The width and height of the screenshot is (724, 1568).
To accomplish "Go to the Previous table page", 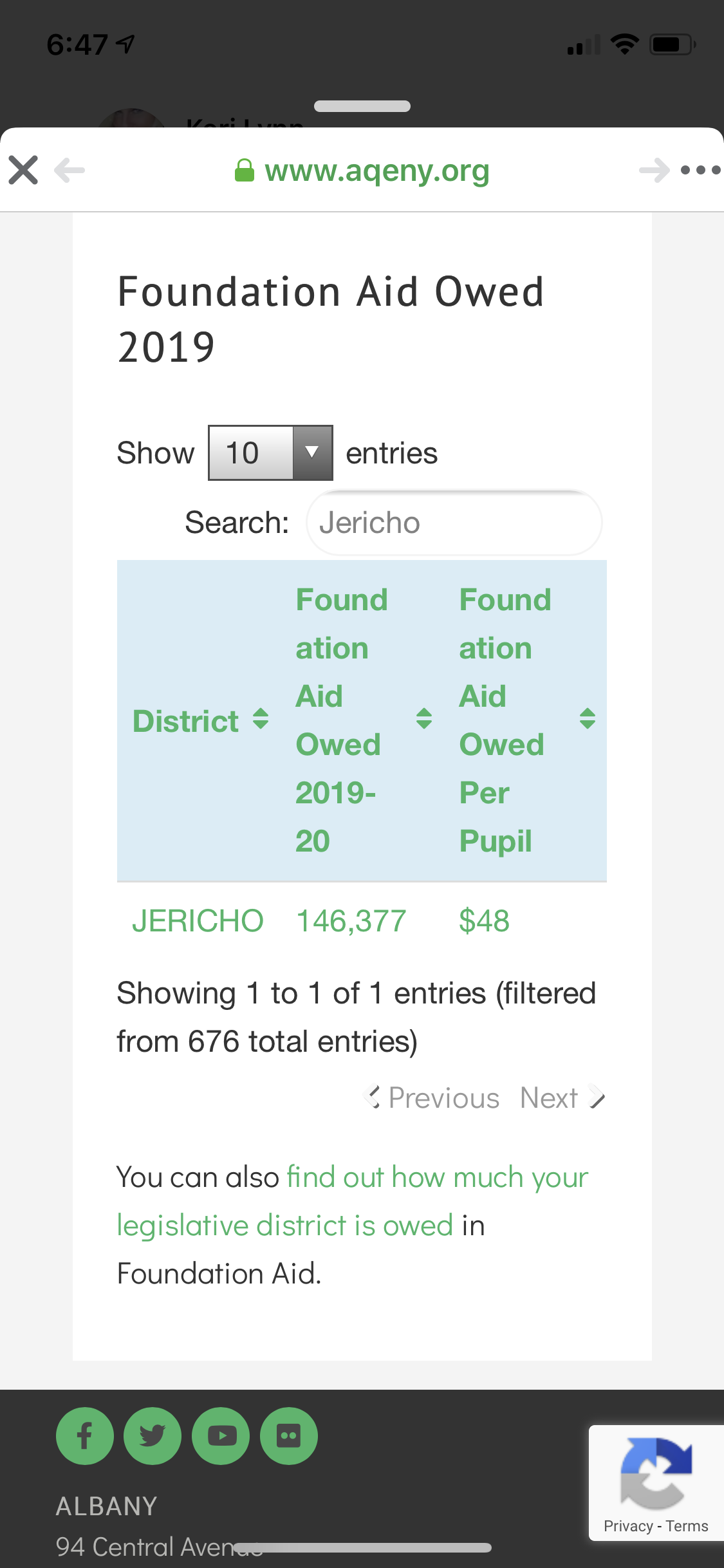I will tap(432, 1098).
